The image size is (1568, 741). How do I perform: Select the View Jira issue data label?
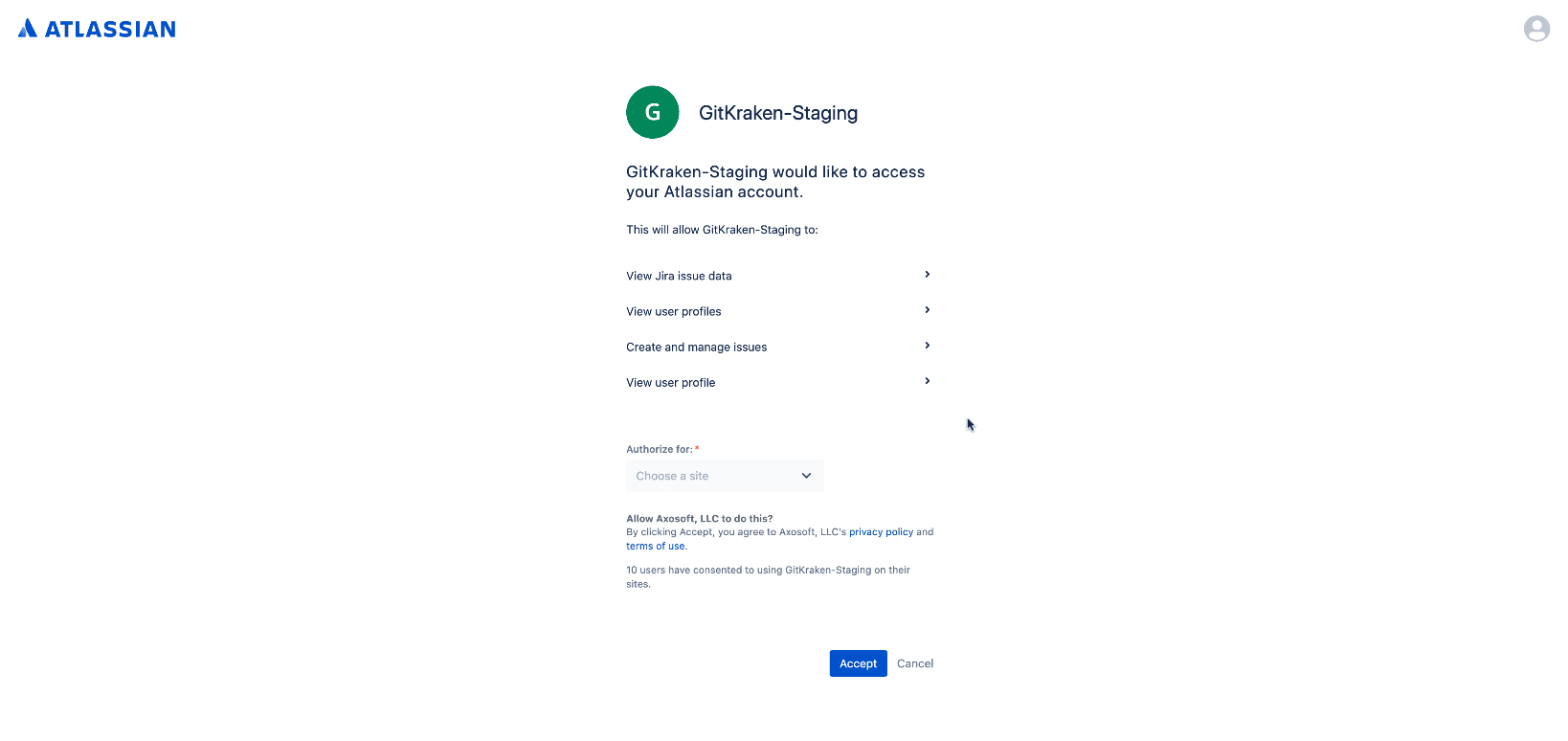pos(679,276)
